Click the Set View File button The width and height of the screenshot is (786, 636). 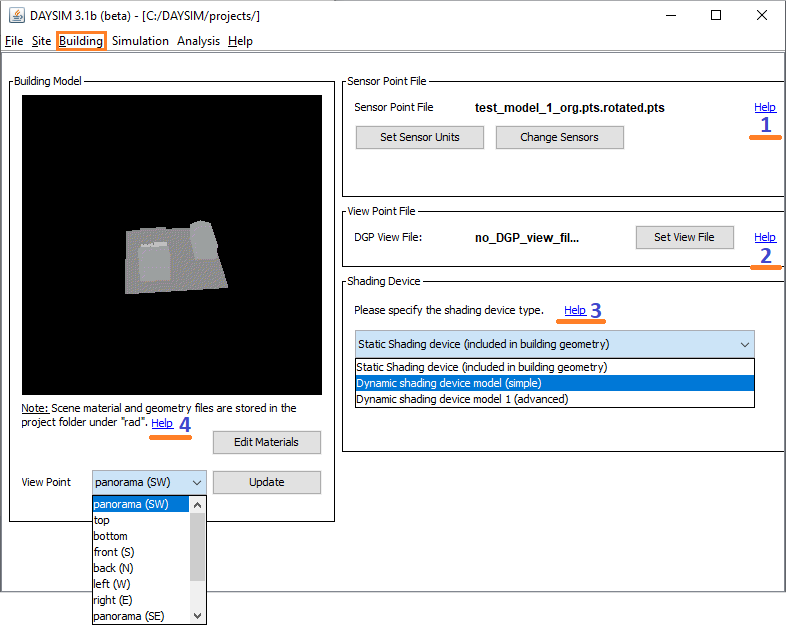pos(684,237)
